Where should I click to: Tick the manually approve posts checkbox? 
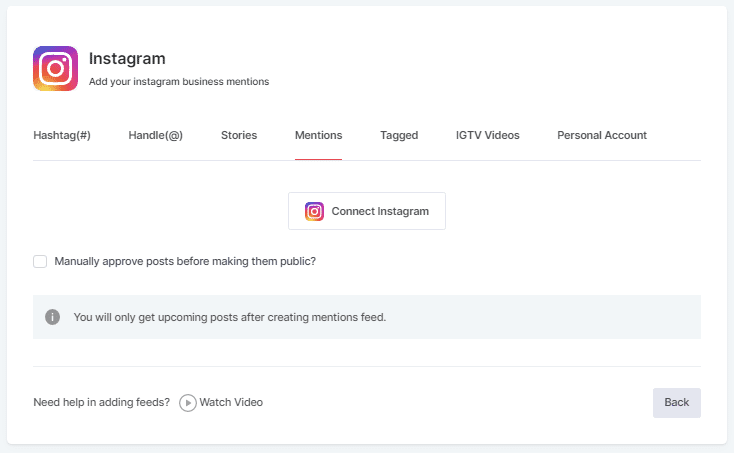pyautogui.click(x=40, y=261)
